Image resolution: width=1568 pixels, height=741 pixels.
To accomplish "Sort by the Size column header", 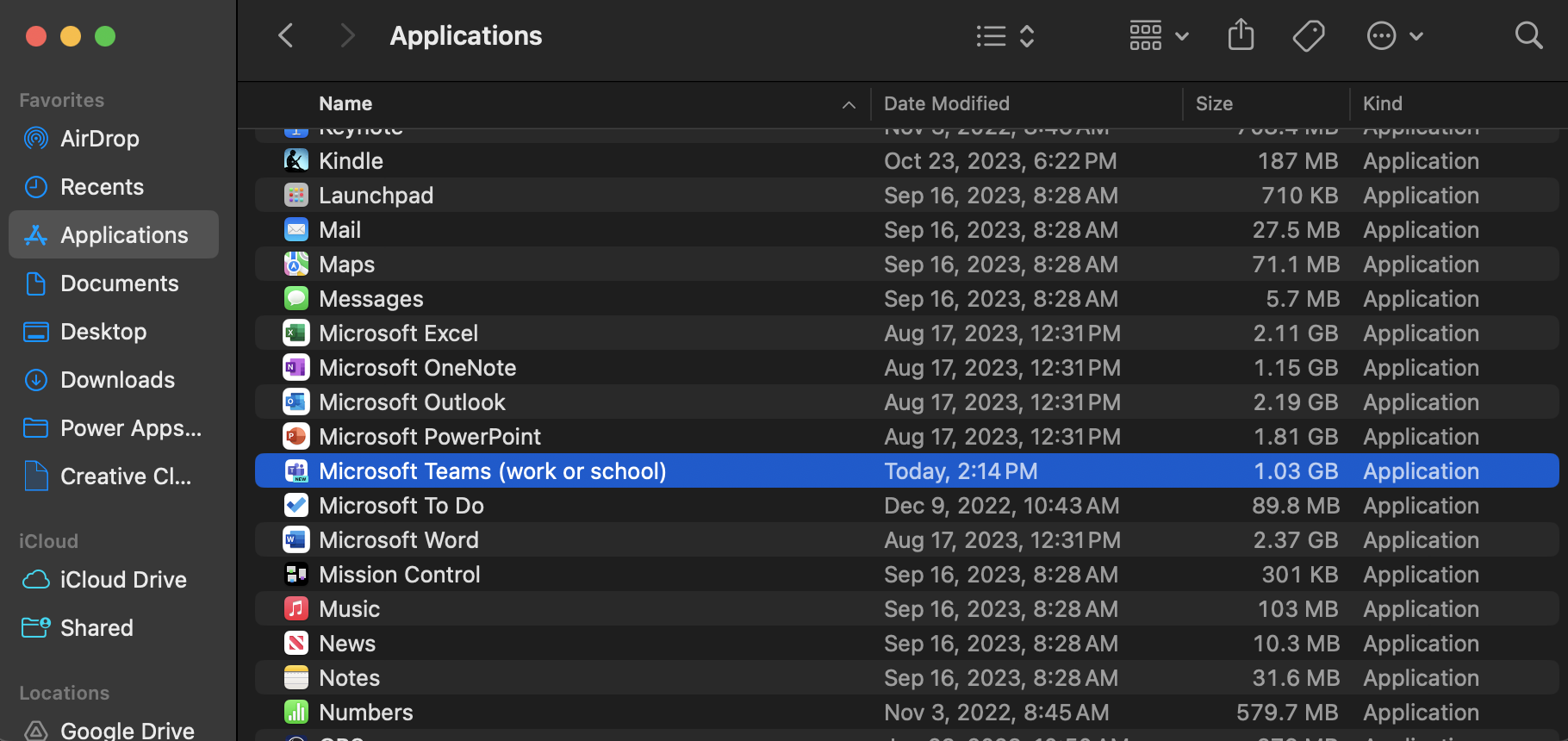I will pyautogui.click(x=1214, y=103).
